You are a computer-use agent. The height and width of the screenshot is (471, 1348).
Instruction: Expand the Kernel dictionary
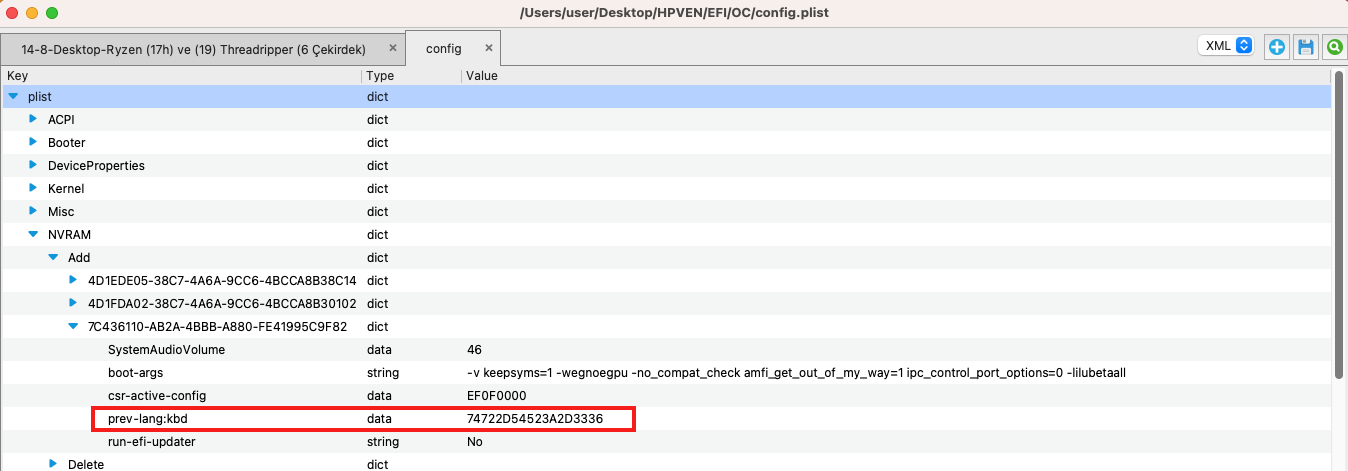(33, 188)
